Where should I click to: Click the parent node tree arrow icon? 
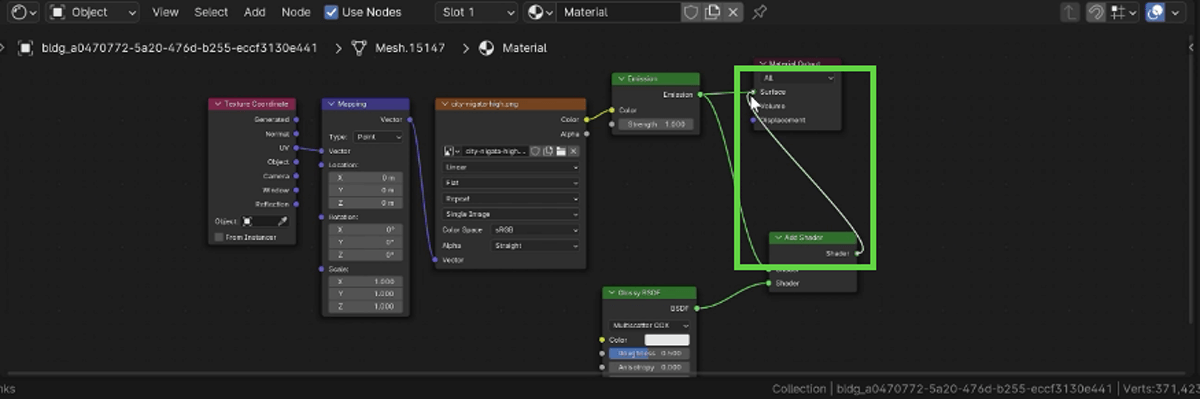point(1071,12)
